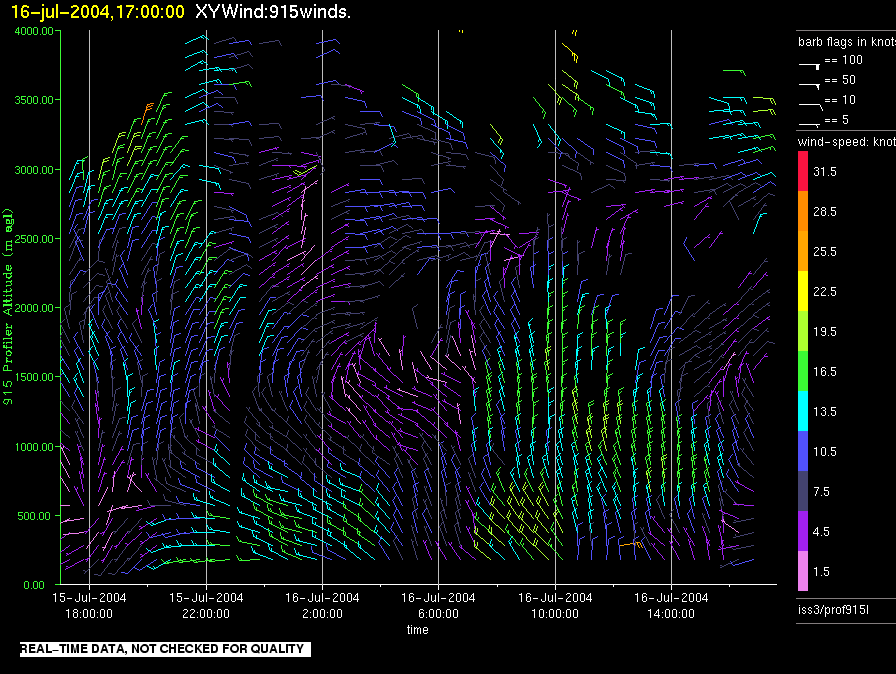This screenshot has width=896, height=674.
Task: Click the iss3/prof915l source label
Action: [x=833, y=610]
